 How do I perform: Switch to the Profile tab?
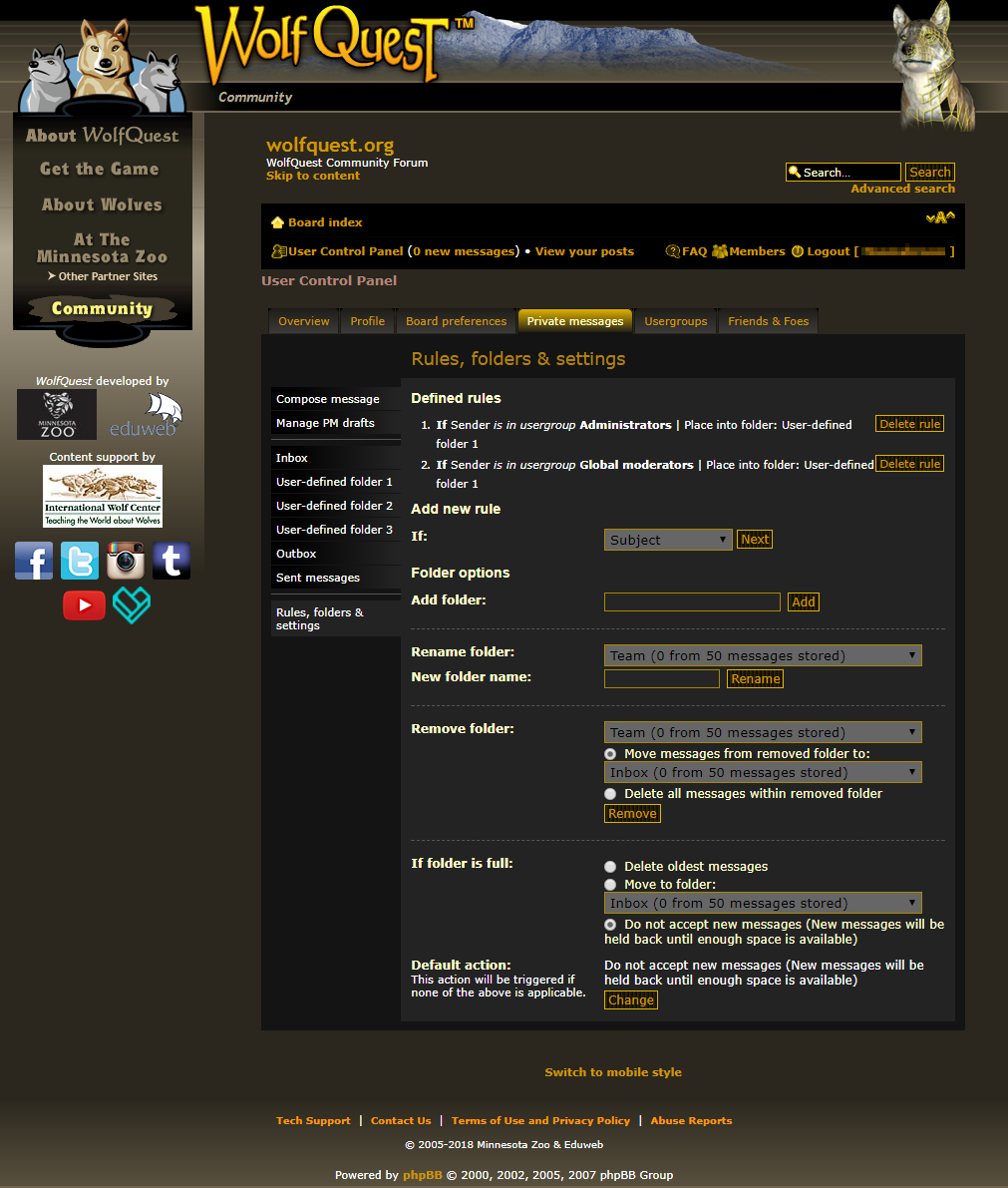(x=367, y=321)
